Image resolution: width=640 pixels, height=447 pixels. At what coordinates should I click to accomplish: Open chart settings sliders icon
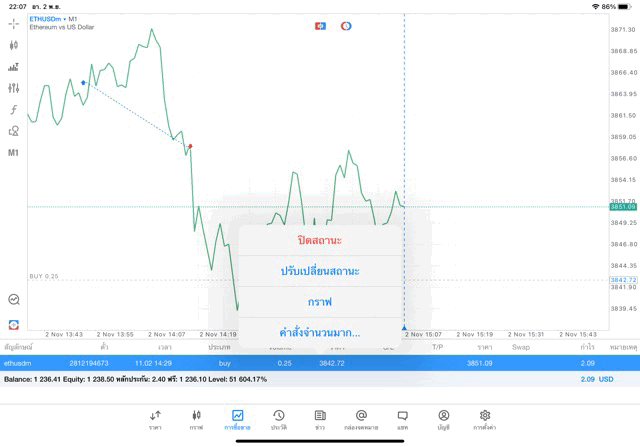(x=14, y=88)
